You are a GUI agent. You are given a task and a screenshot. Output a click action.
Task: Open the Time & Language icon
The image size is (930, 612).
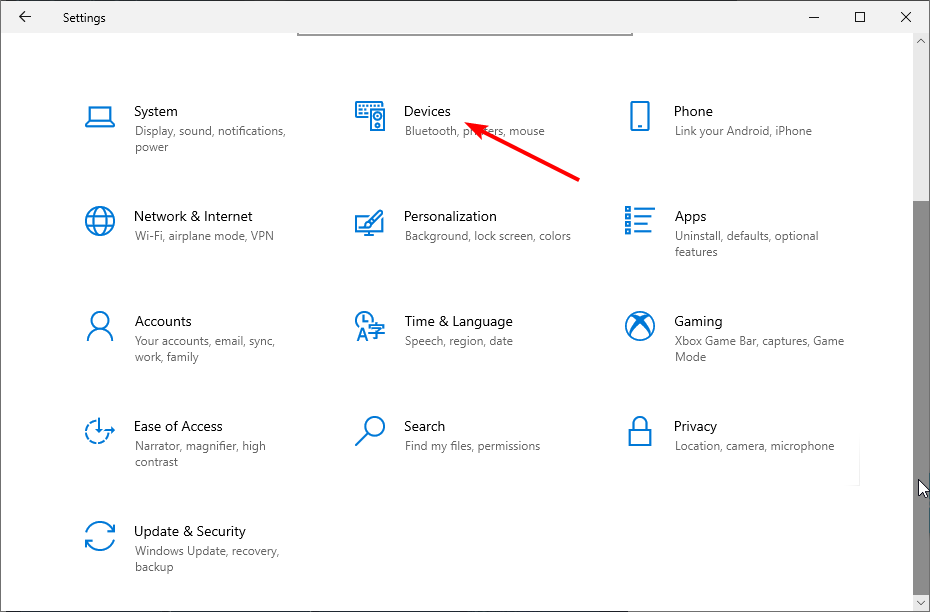[x=370, y=326]
